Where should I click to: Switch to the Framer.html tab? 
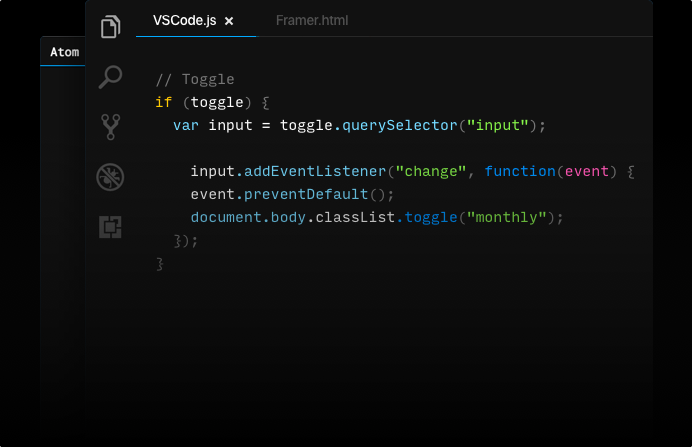pyautogui.click(x=311, y=21)
